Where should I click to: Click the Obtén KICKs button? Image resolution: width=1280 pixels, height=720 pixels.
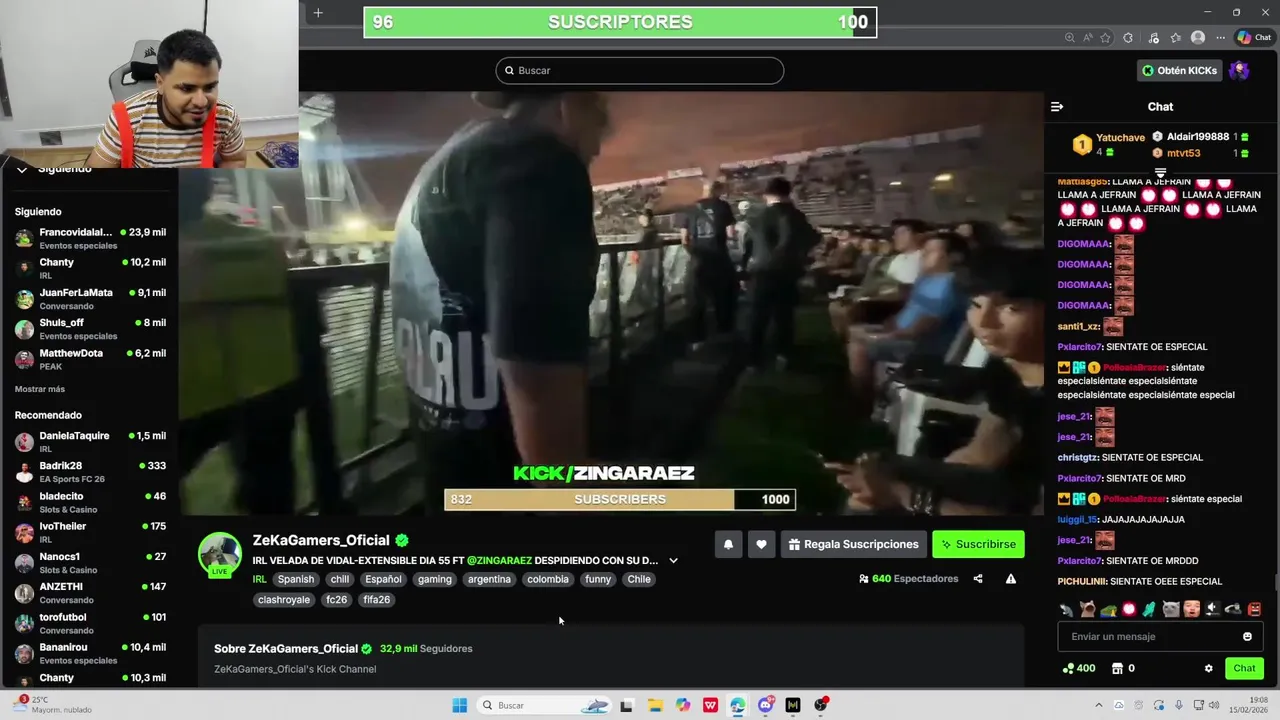1180,70
